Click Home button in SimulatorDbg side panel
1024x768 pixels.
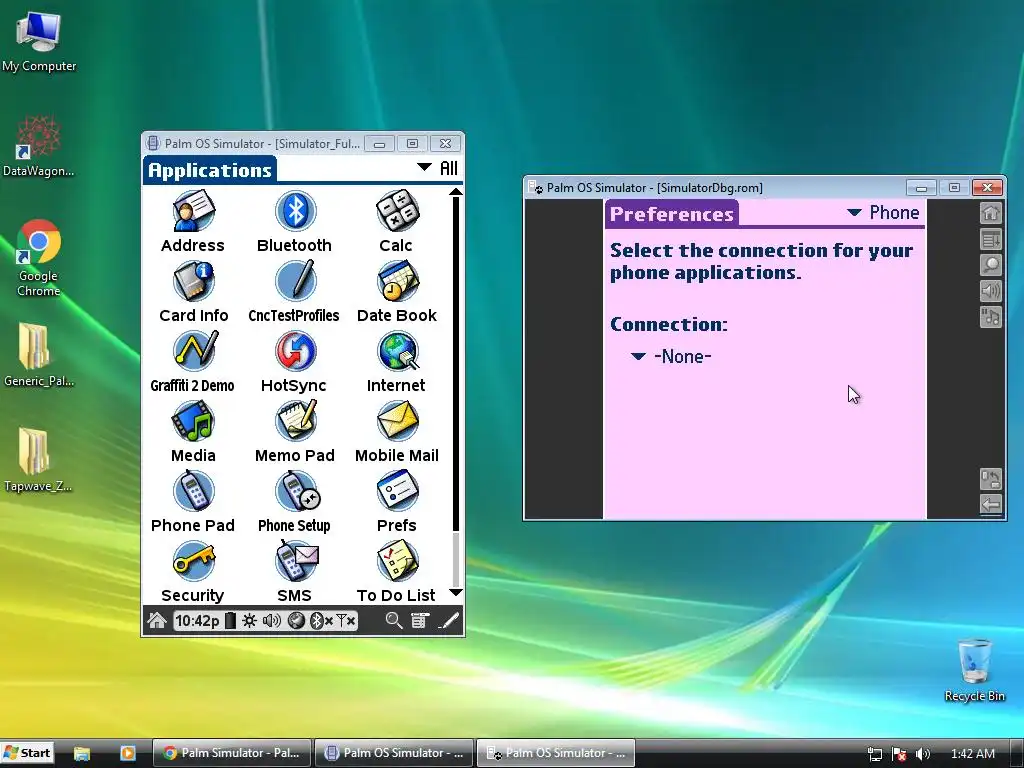991,213
